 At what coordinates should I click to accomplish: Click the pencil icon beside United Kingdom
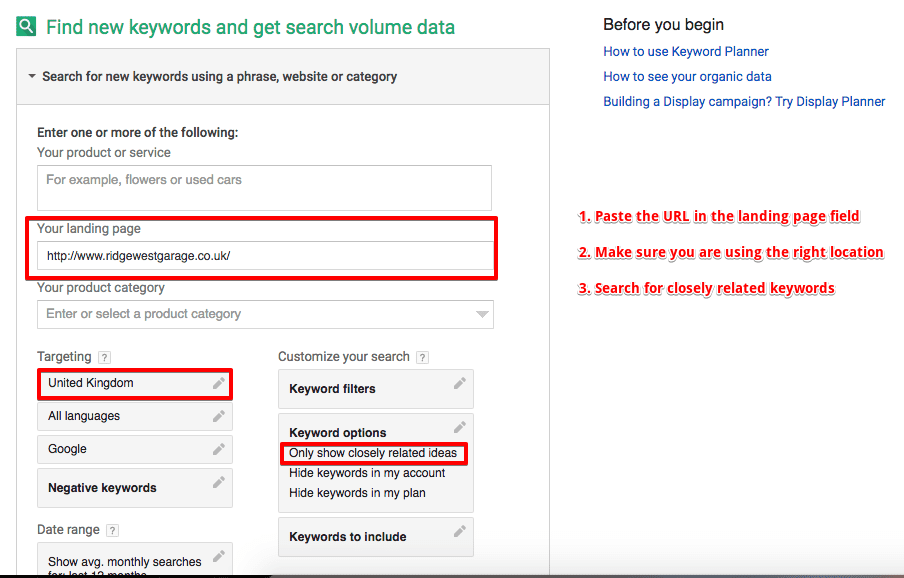click(218, 383)
